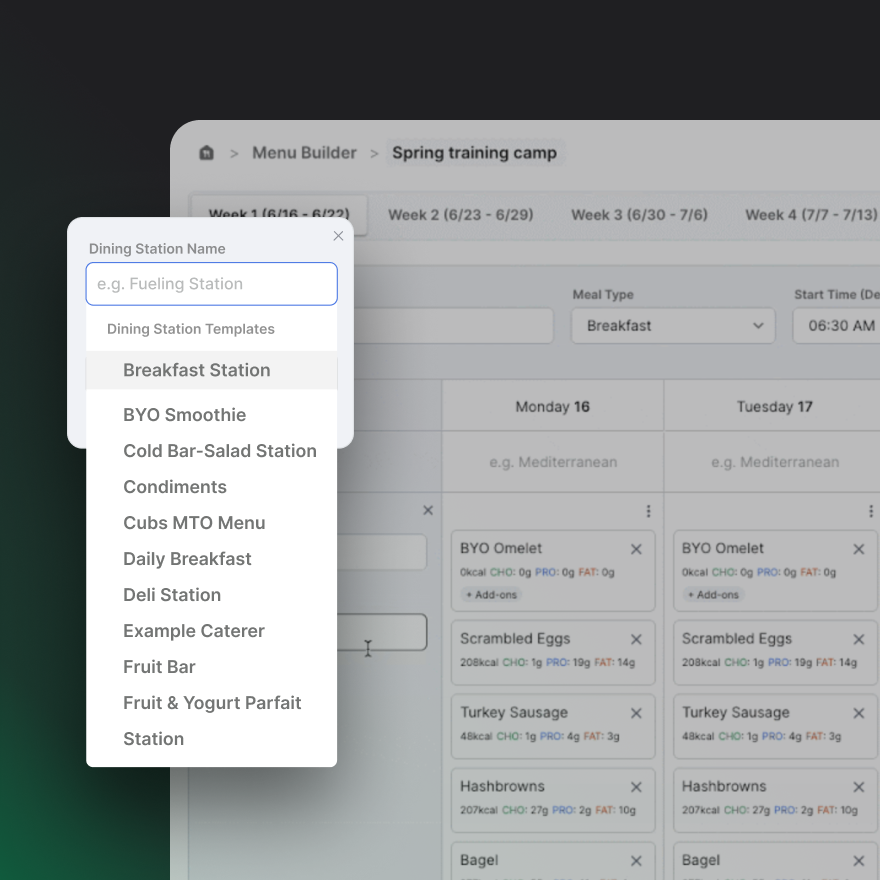Focus Monday's Mediterranean theme input
880x880 pixels.
[553, 462]
